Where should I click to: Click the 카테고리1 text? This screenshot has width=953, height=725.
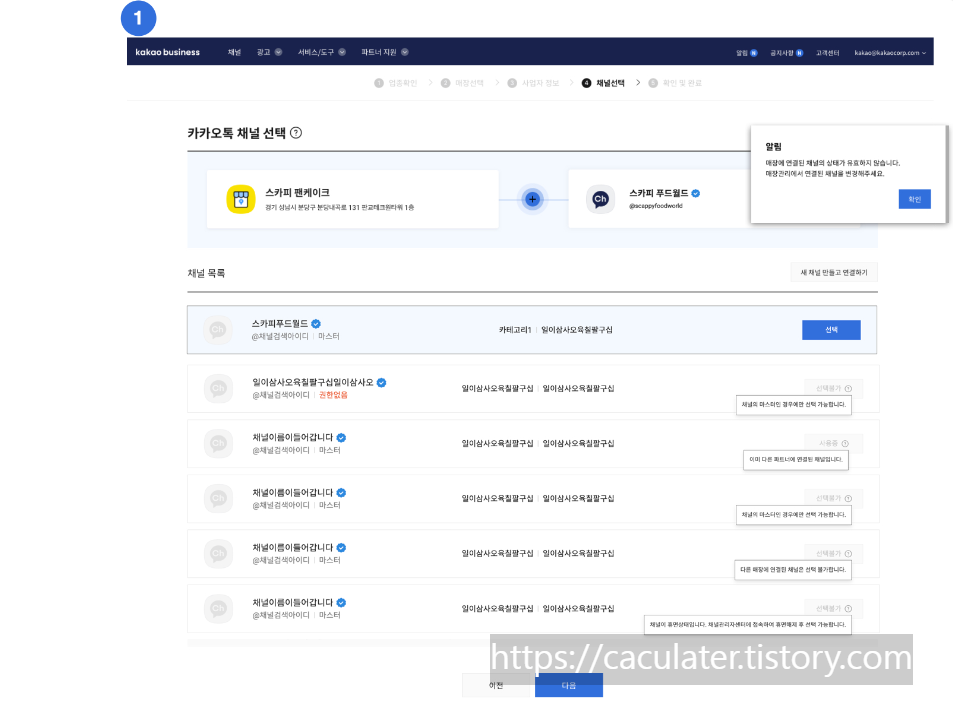click(515, 330)
